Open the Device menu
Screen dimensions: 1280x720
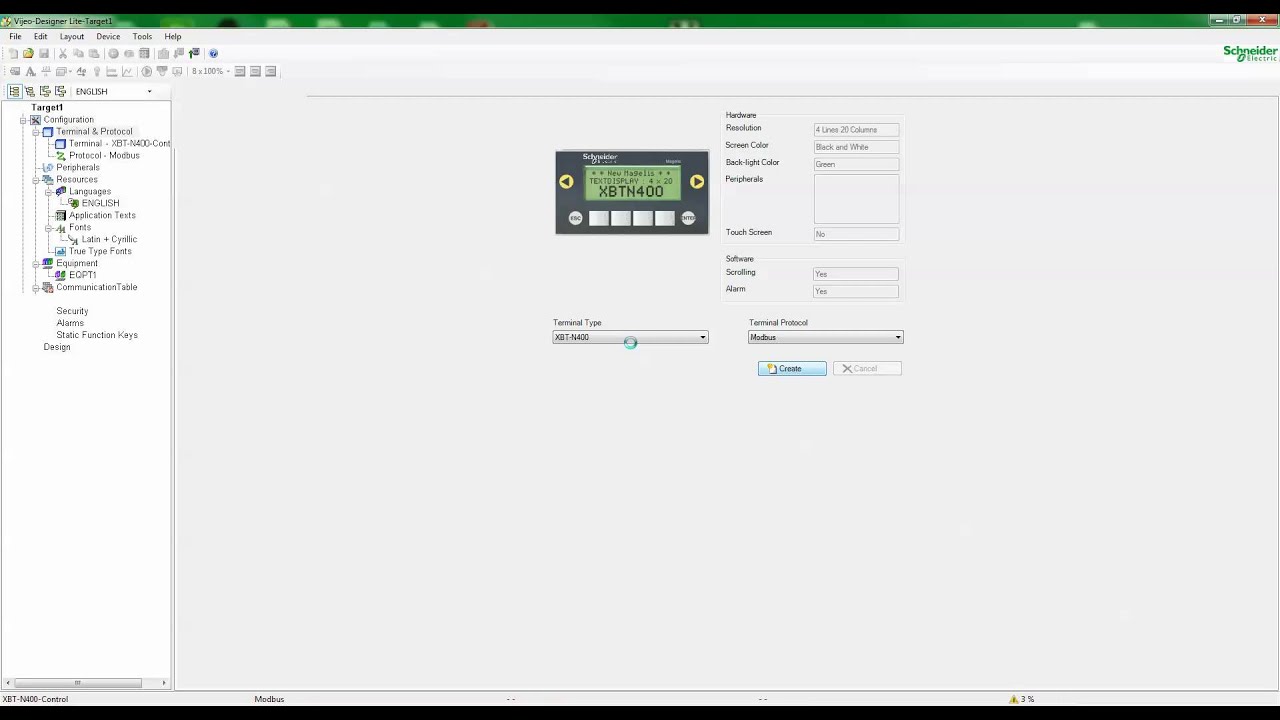(x=108, y=36)
